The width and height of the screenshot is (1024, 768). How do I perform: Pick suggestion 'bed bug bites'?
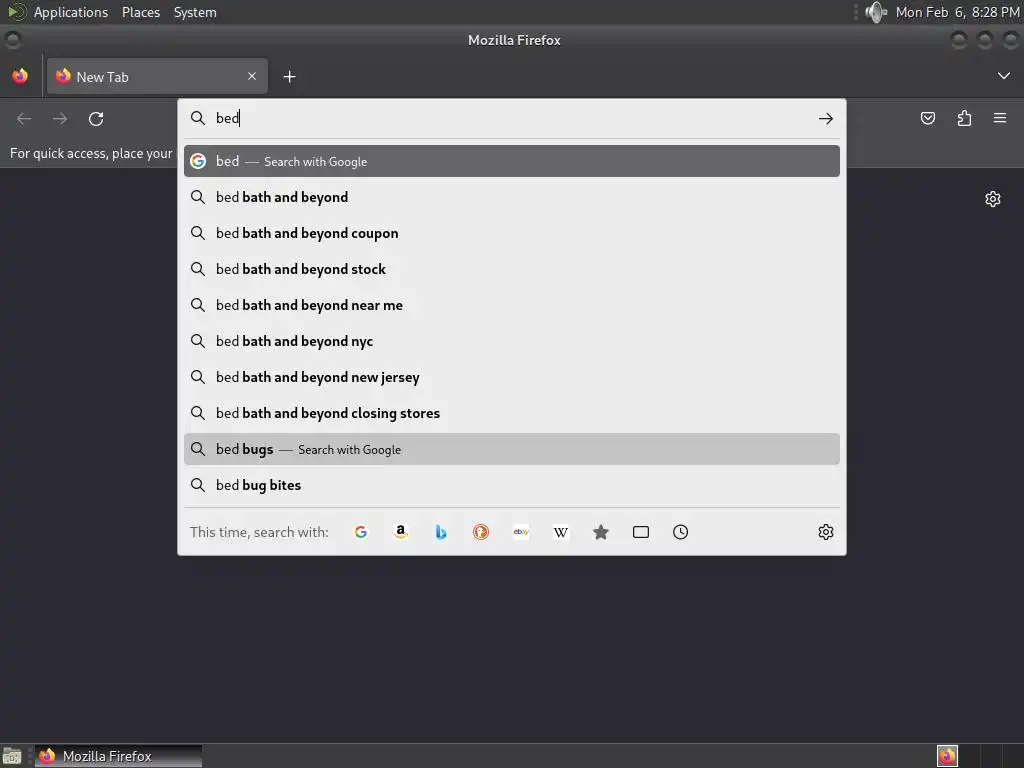(512, 485)
